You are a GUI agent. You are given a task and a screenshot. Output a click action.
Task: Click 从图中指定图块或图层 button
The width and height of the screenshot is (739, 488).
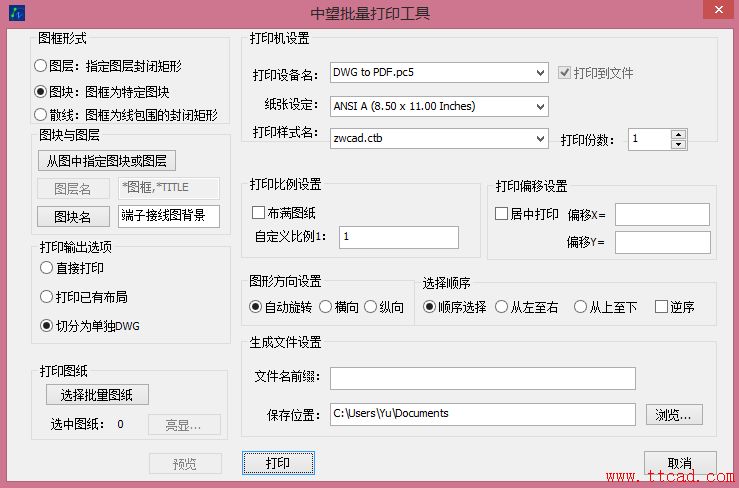click(107, 161)
